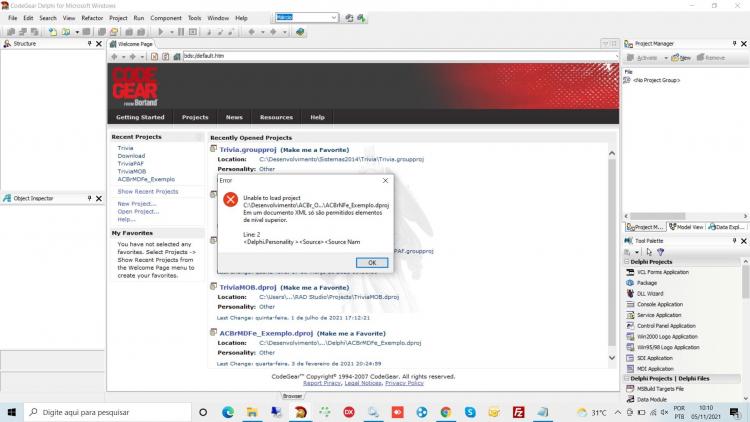The height and width of the screenshot is (422, 750).
Task: Expand the Activate dropdown arrow
Action: pyautogui.click(x=666, y=58)
